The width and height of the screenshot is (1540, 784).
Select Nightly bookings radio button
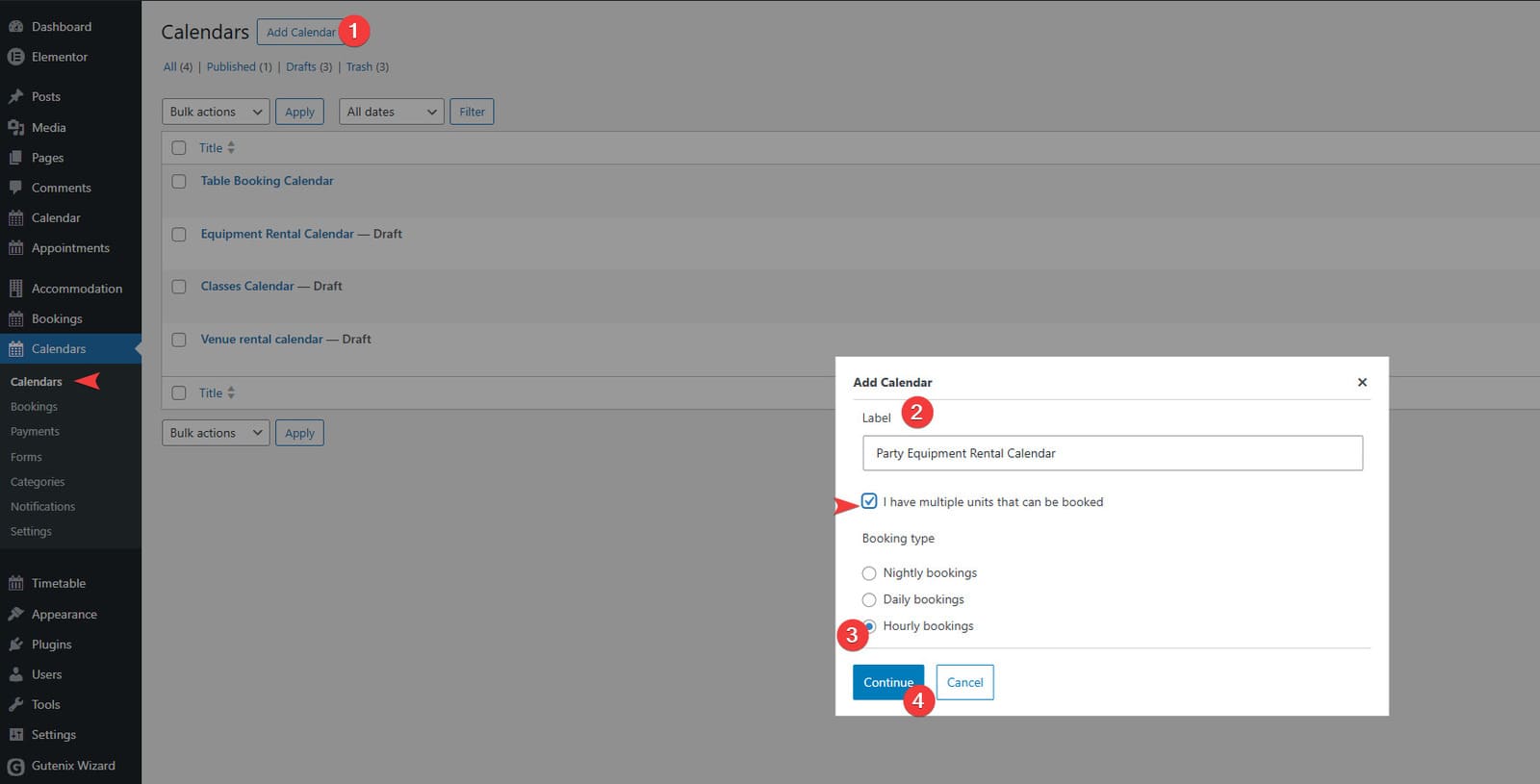tap(869, 573)
